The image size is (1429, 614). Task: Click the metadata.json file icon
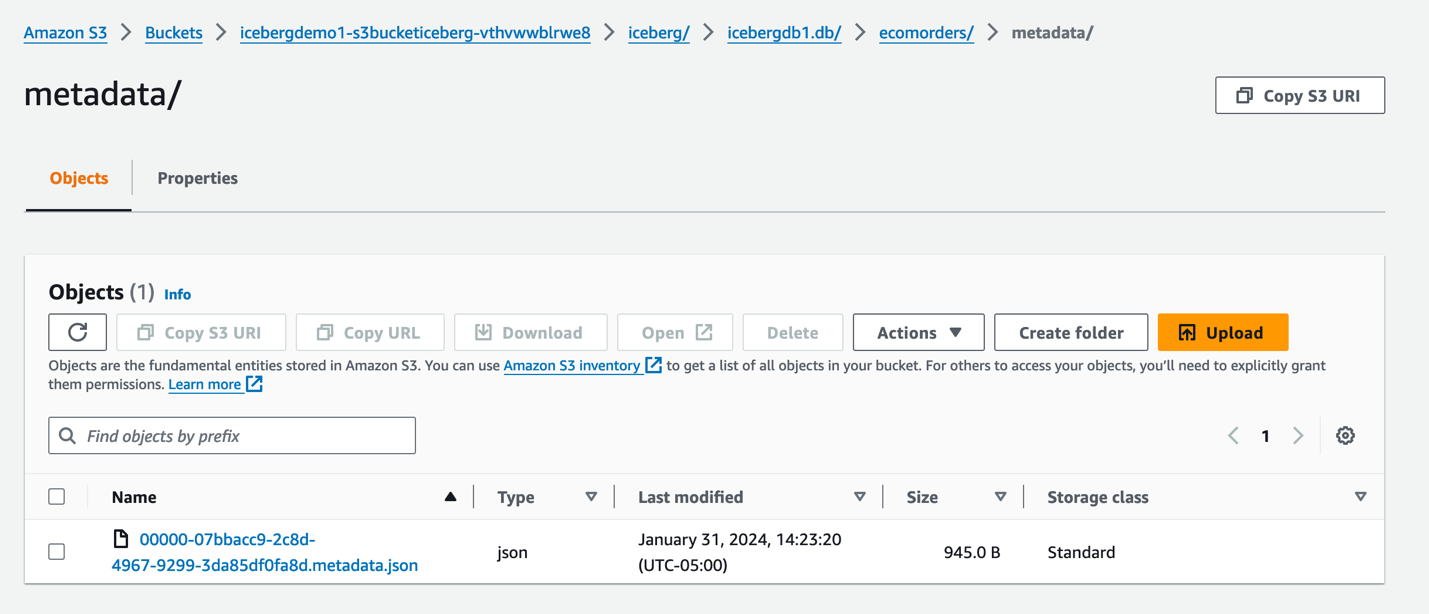(x=121, y=539)
